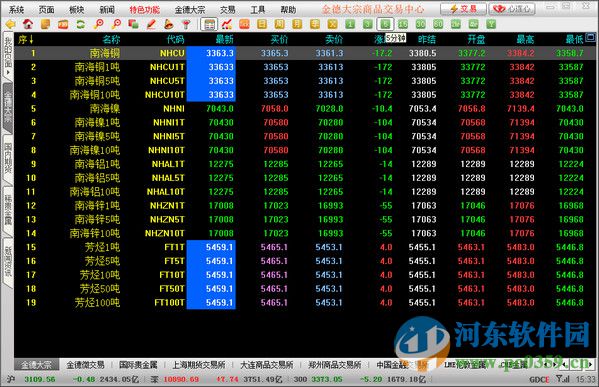The width and height of the screenshot is (599, 387).
Task: Click the blue window icon beside 最低
Action: [x=591, y=37]
